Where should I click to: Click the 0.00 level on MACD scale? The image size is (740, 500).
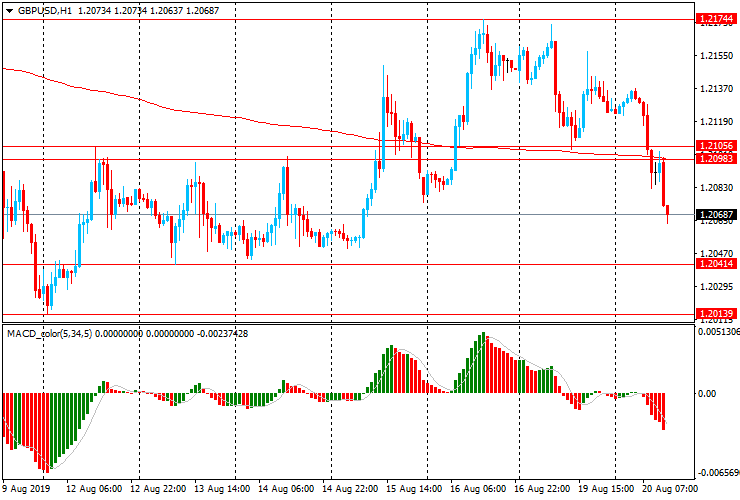click(x=708, y=394)
